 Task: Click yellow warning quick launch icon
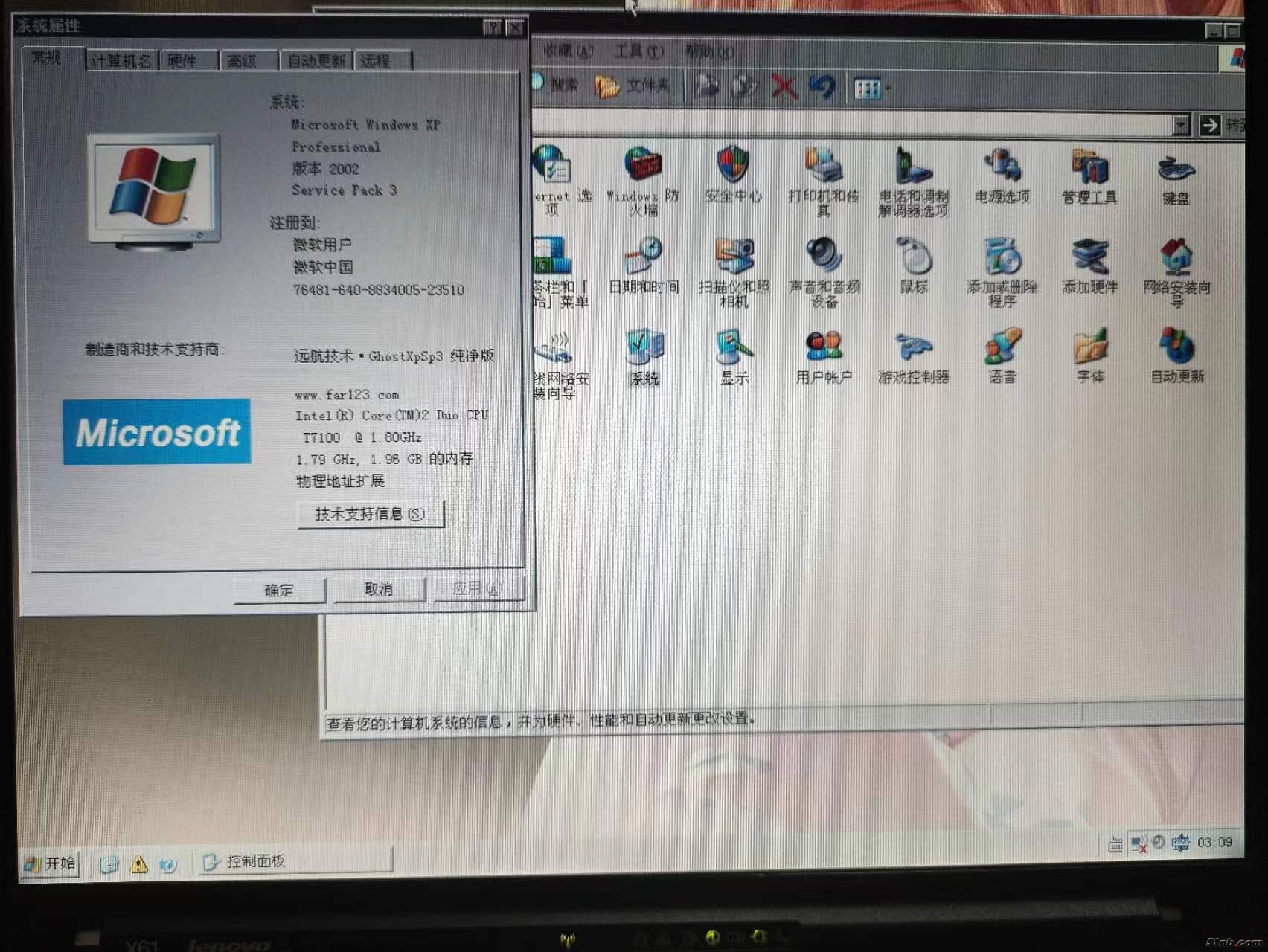click(139, 863)
